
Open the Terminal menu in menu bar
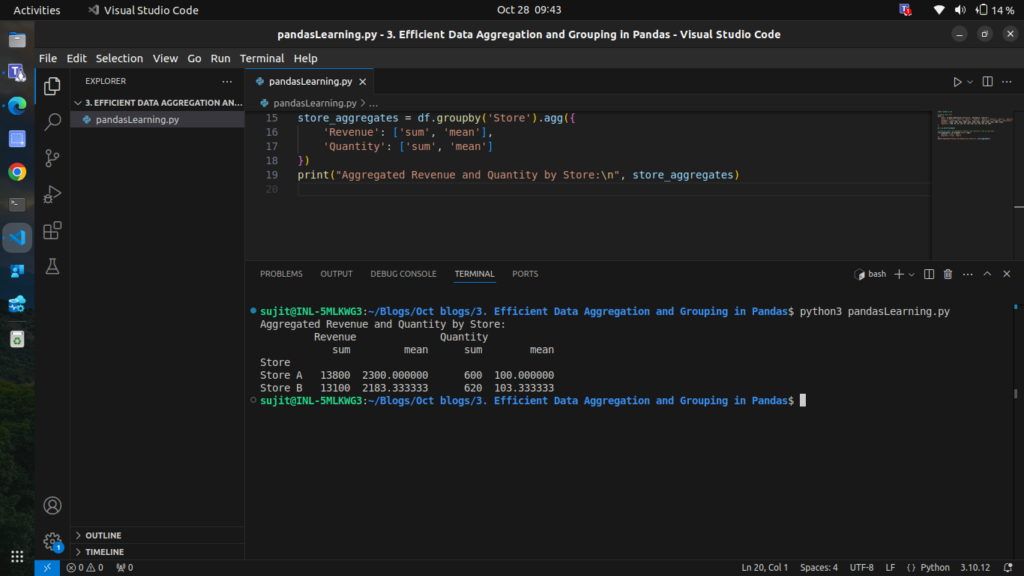(x=261, y=59)
